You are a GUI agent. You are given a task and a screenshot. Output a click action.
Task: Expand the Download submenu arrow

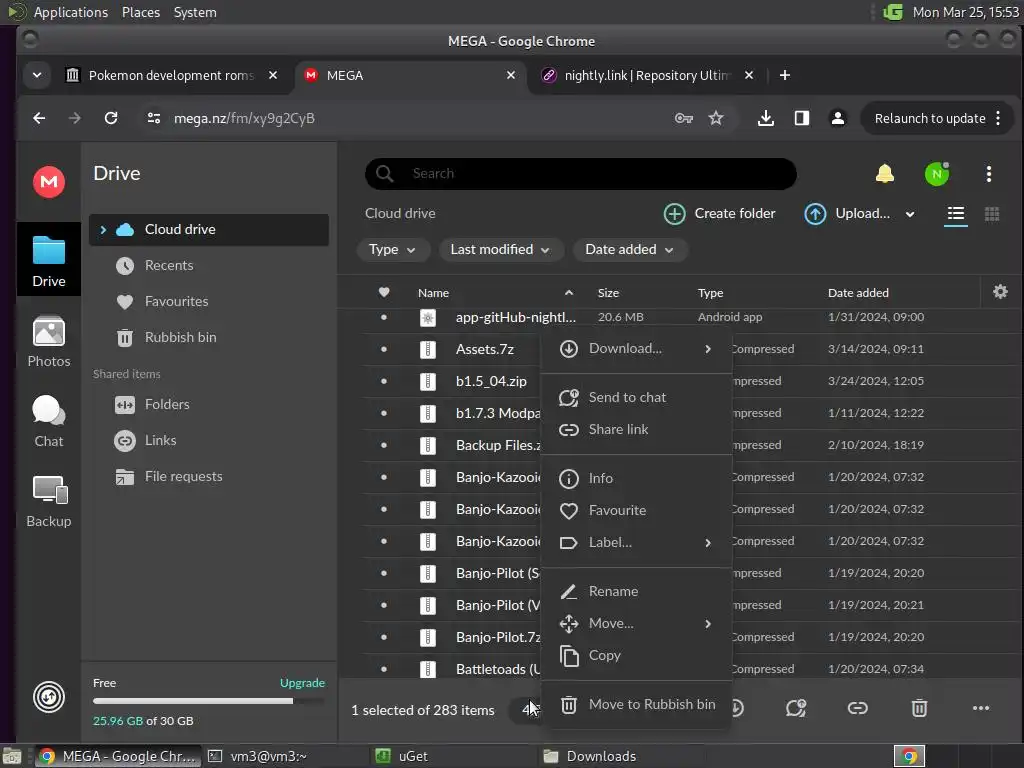(x=707, y=349)
